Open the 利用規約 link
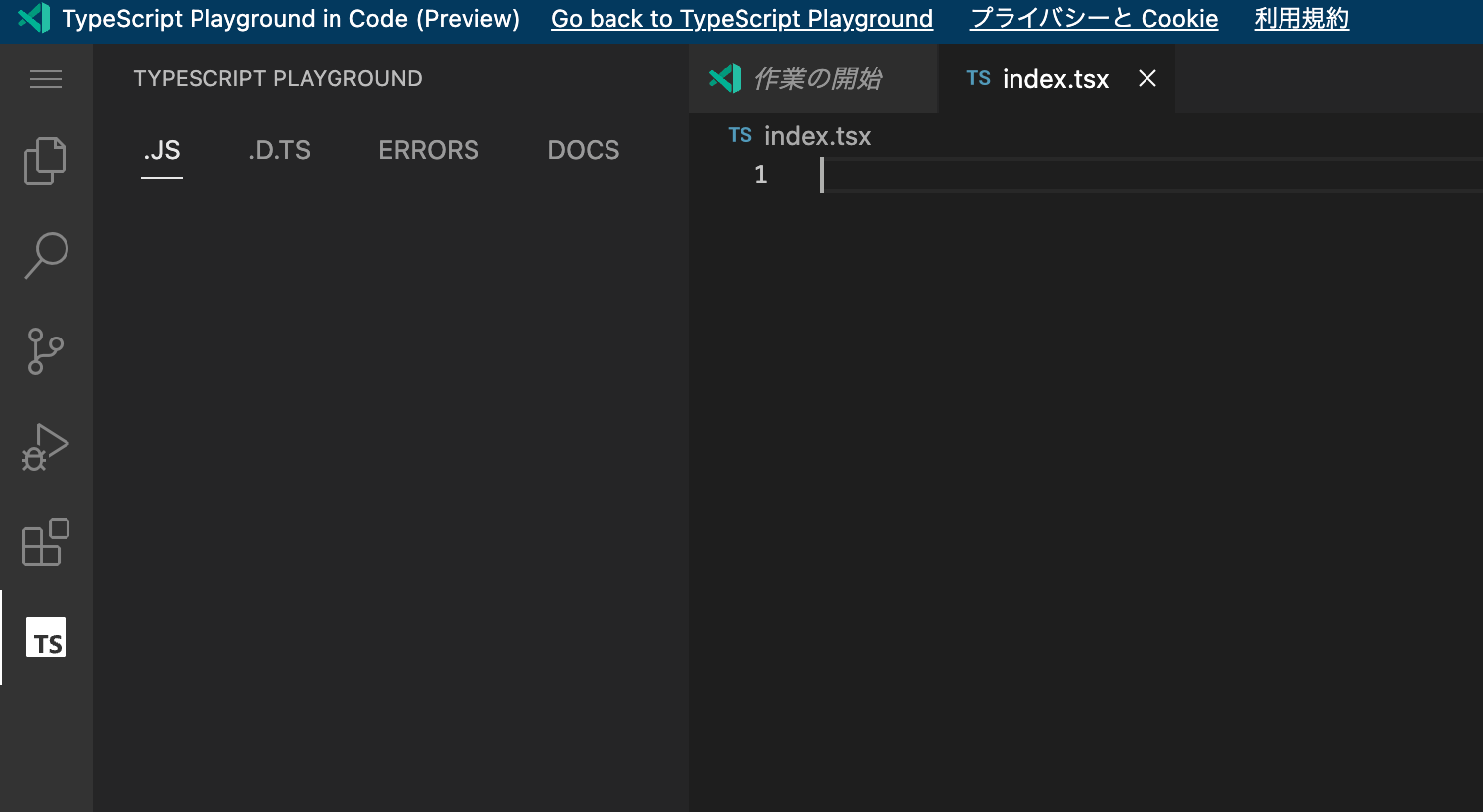Screen dimensions: 1483x812 tap(1301, 19)
